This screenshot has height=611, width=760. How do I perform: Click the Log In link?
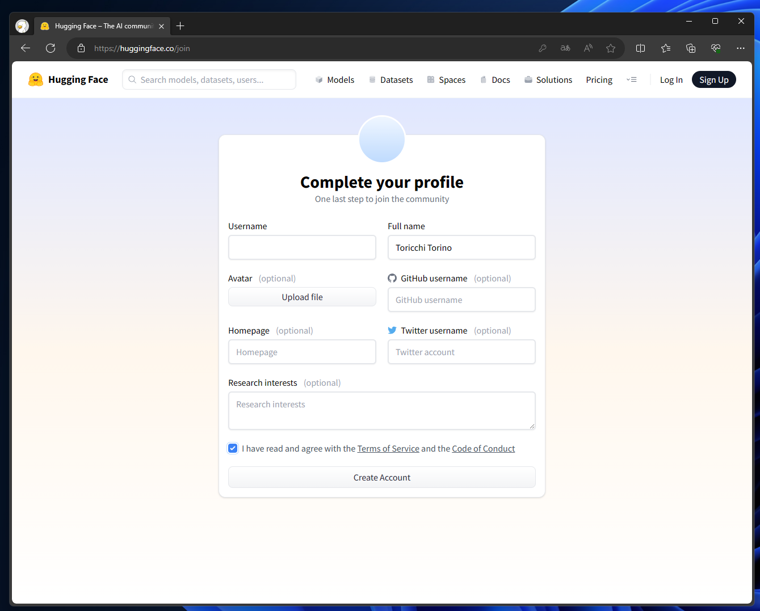pyautogui.click(x=671, y=80)
